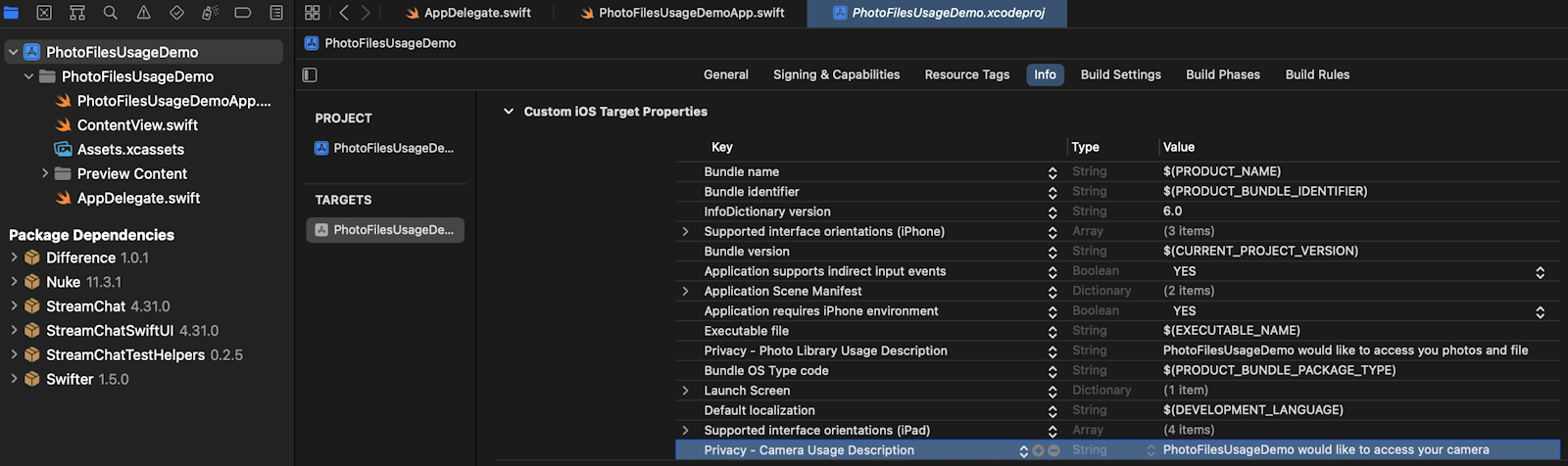Collapse the PhotoFilesUsageDemo group folder
Image resolution: width=1568 pixels, height=466 pixels.
pos(29,76)
